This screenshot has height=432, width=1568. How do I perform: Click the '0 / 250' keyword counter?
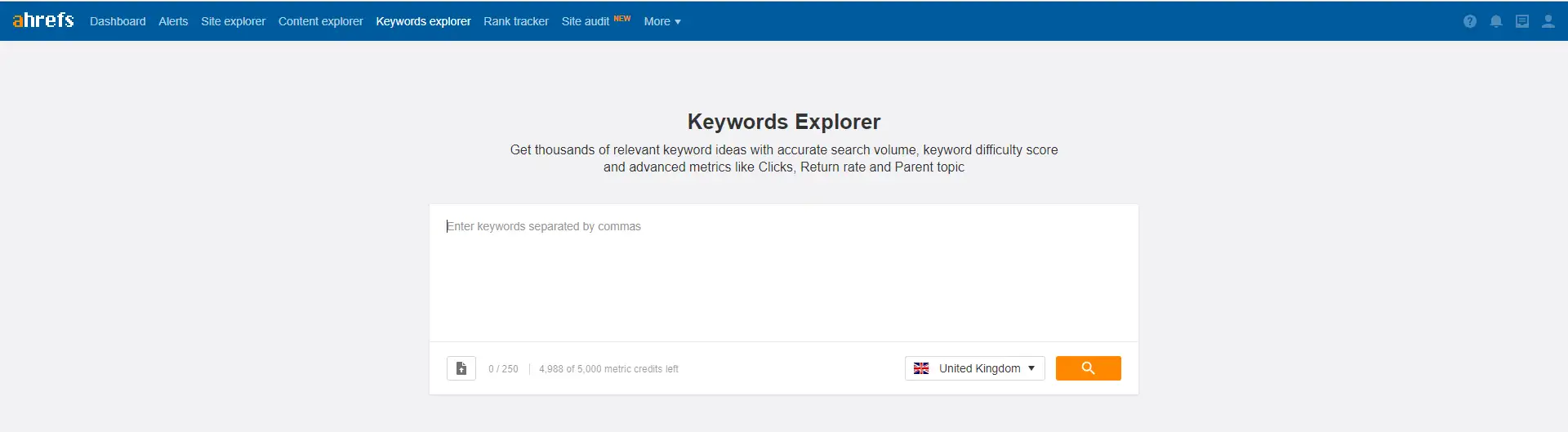click(503, 369)
